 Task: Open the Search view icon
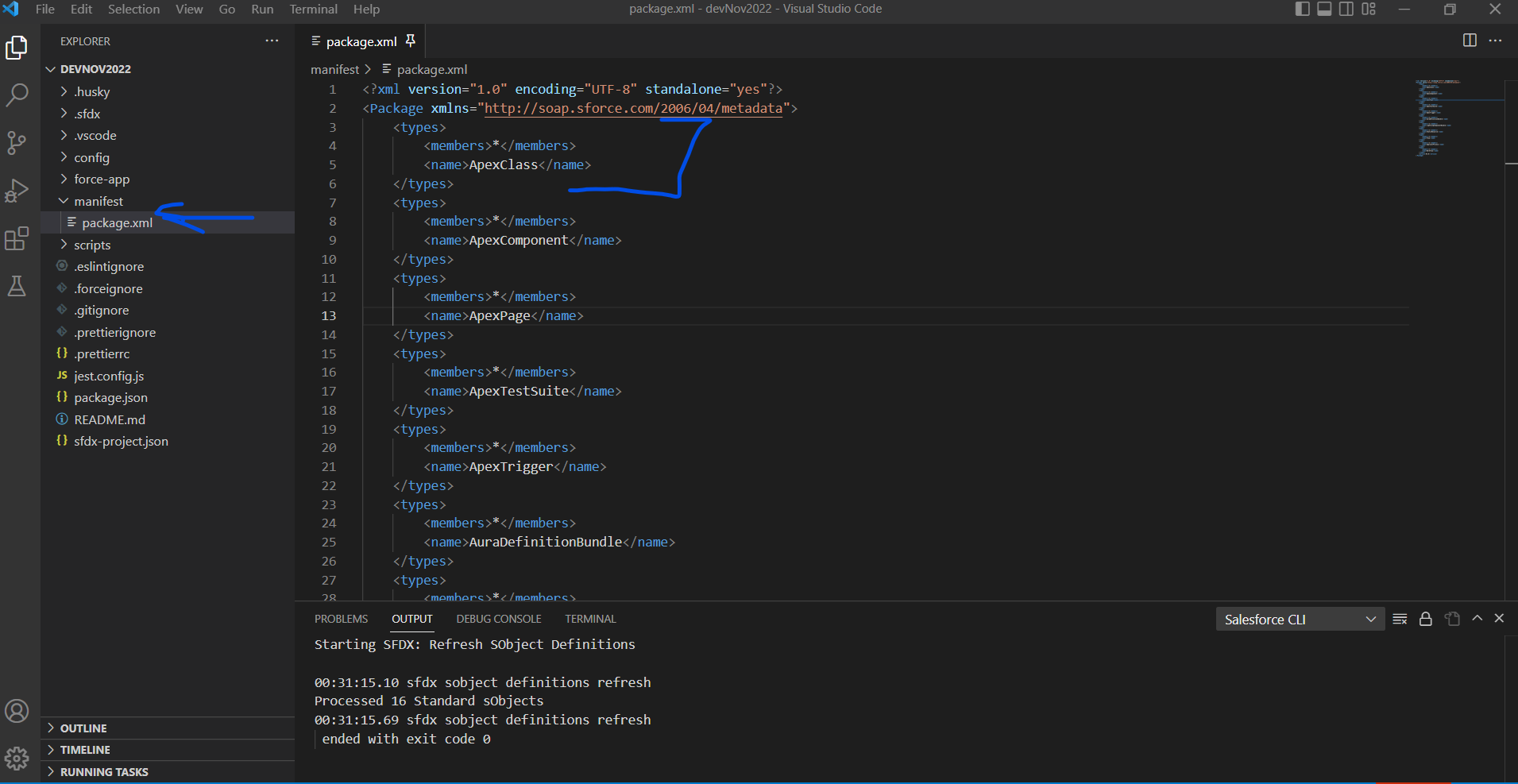[17, 95]
